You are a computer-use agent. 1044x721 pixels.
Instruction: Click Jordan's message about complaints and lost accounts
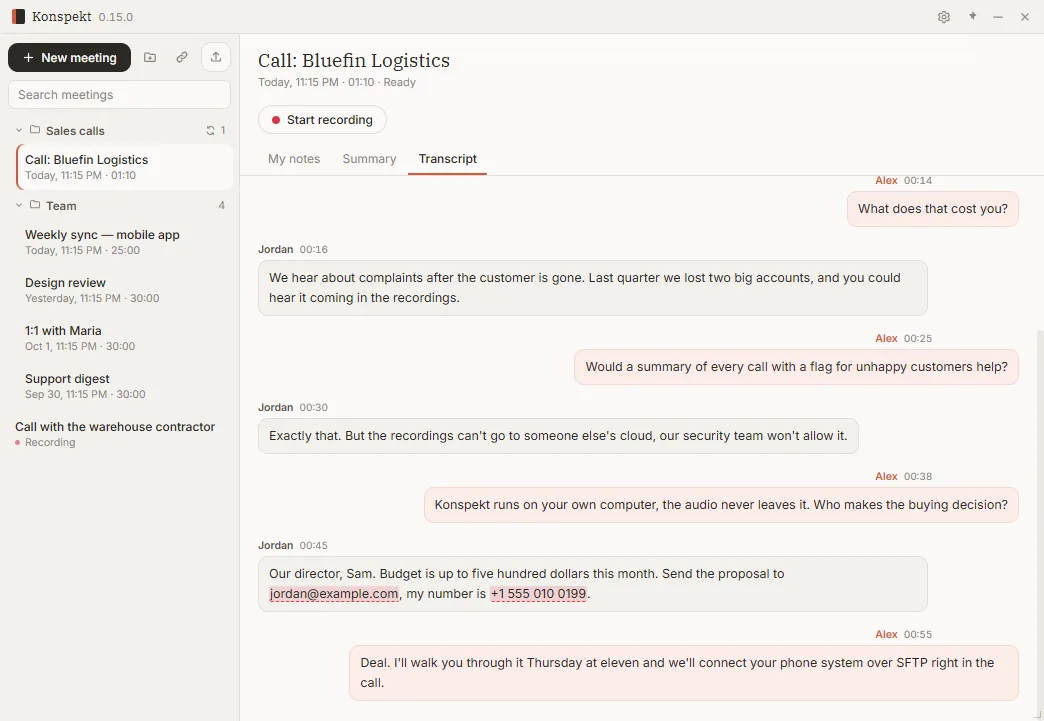pos(593,288)
